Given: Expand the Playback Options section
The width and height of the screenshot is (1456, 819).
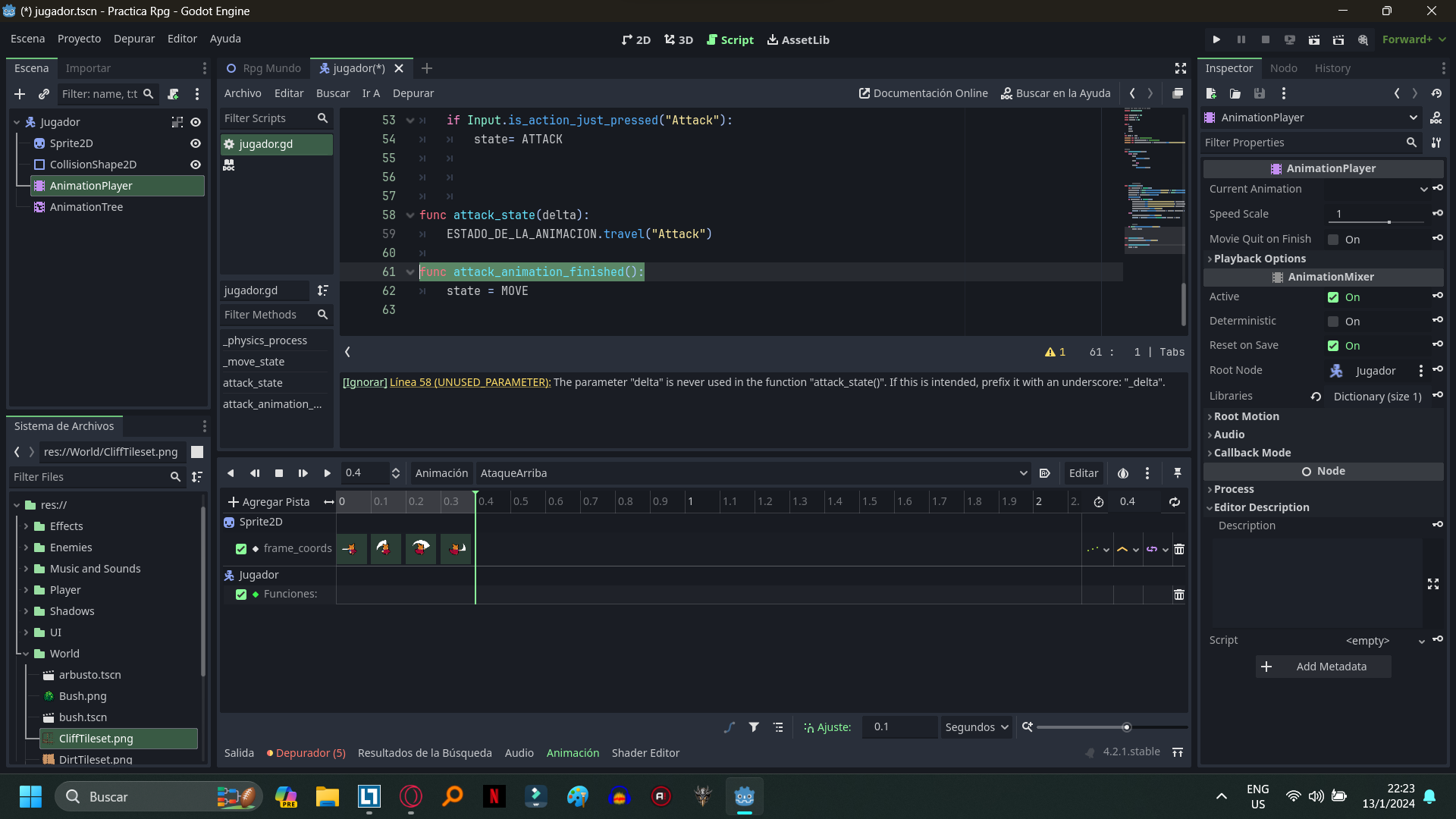Looking at the screenshot, I should 1259,259.
